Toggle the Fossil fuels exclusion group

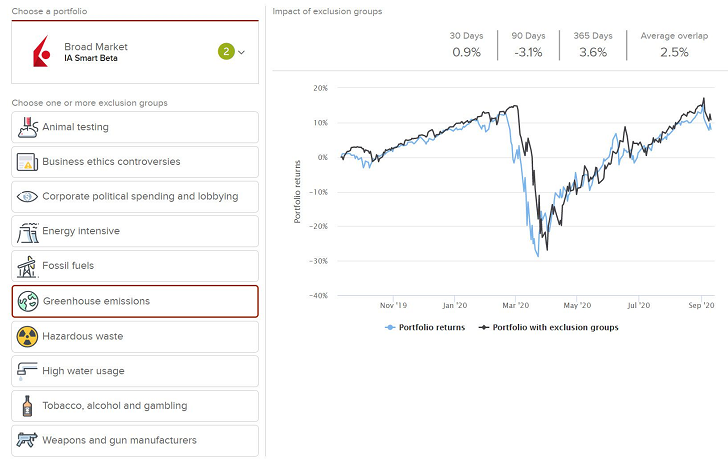click(x=135, y=267)
